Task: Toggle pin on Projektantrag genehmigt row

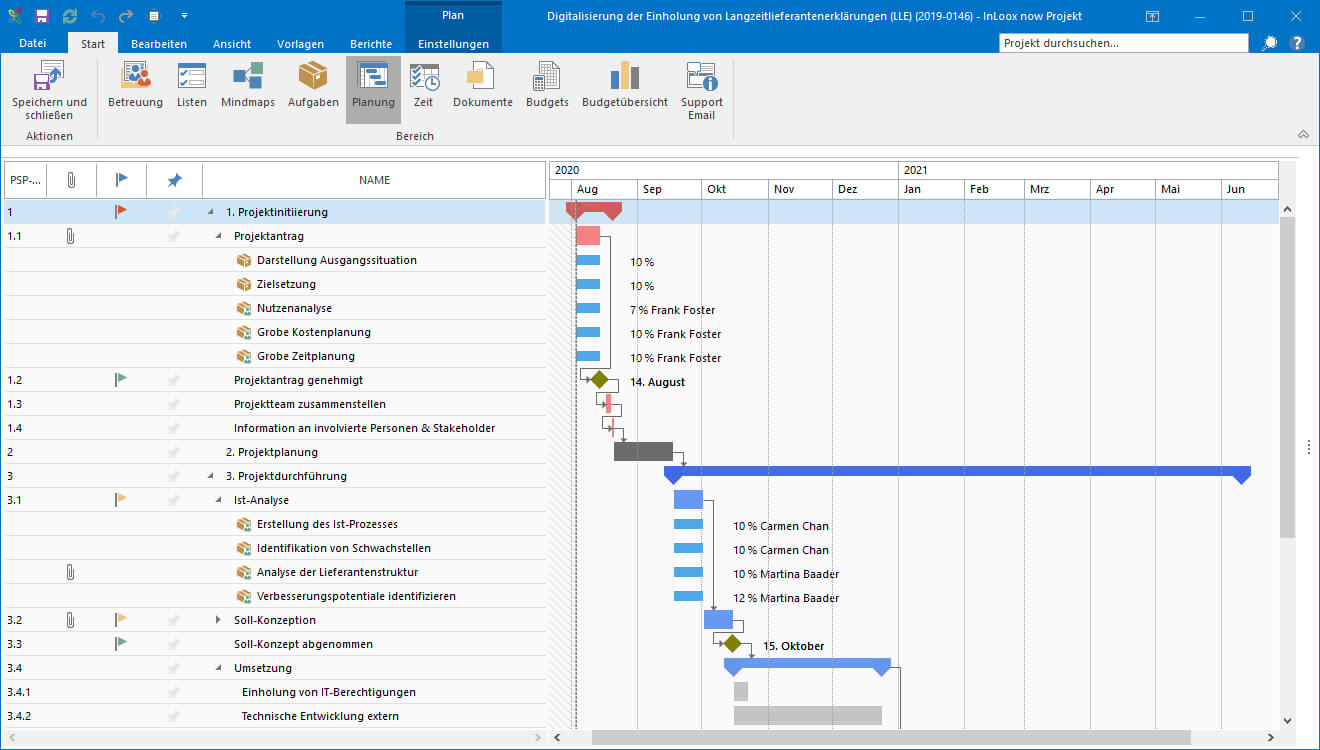Action: (174, 380)
